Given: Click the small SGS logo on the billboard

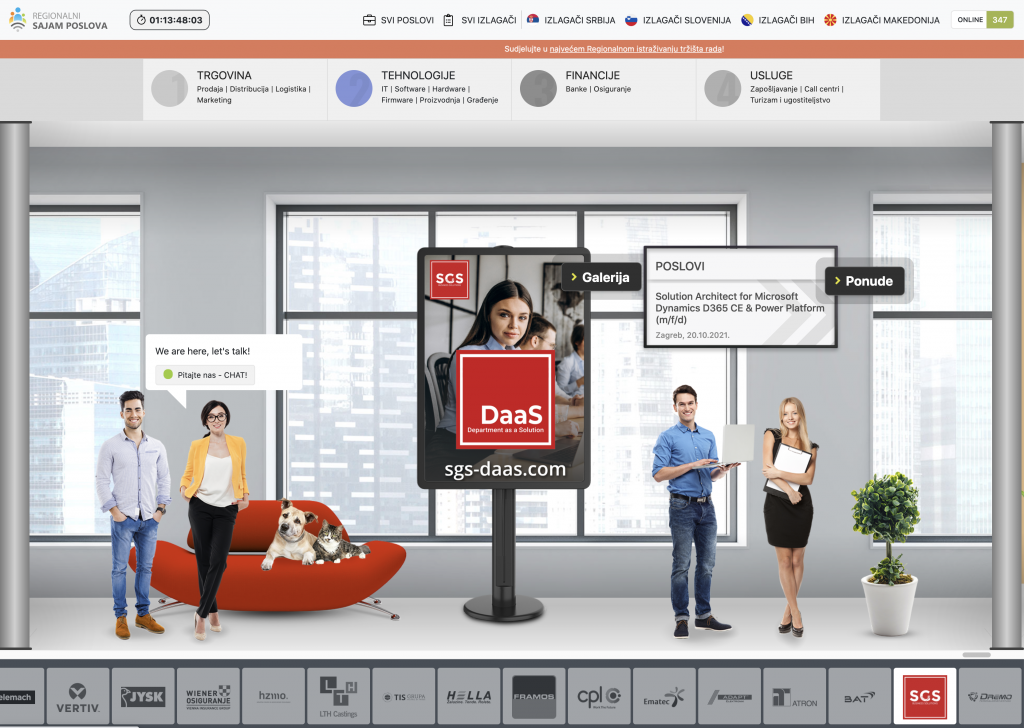Looking at the screenshot, I should coord(449,279).
